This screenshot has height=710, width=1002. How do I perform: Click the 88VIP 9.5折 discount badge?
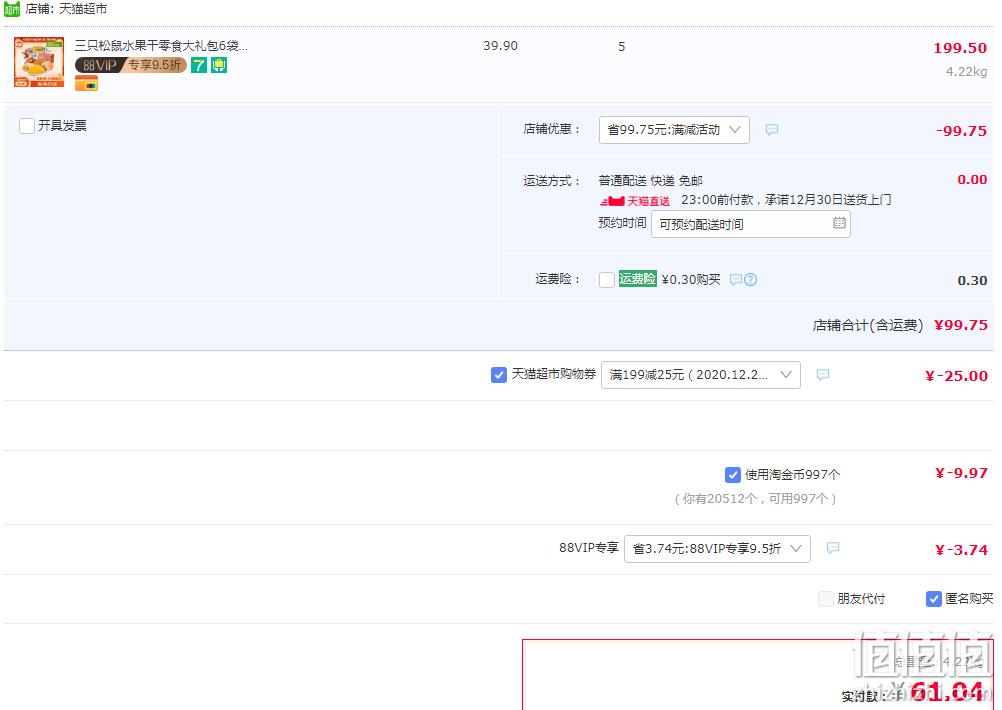(131, 65)
